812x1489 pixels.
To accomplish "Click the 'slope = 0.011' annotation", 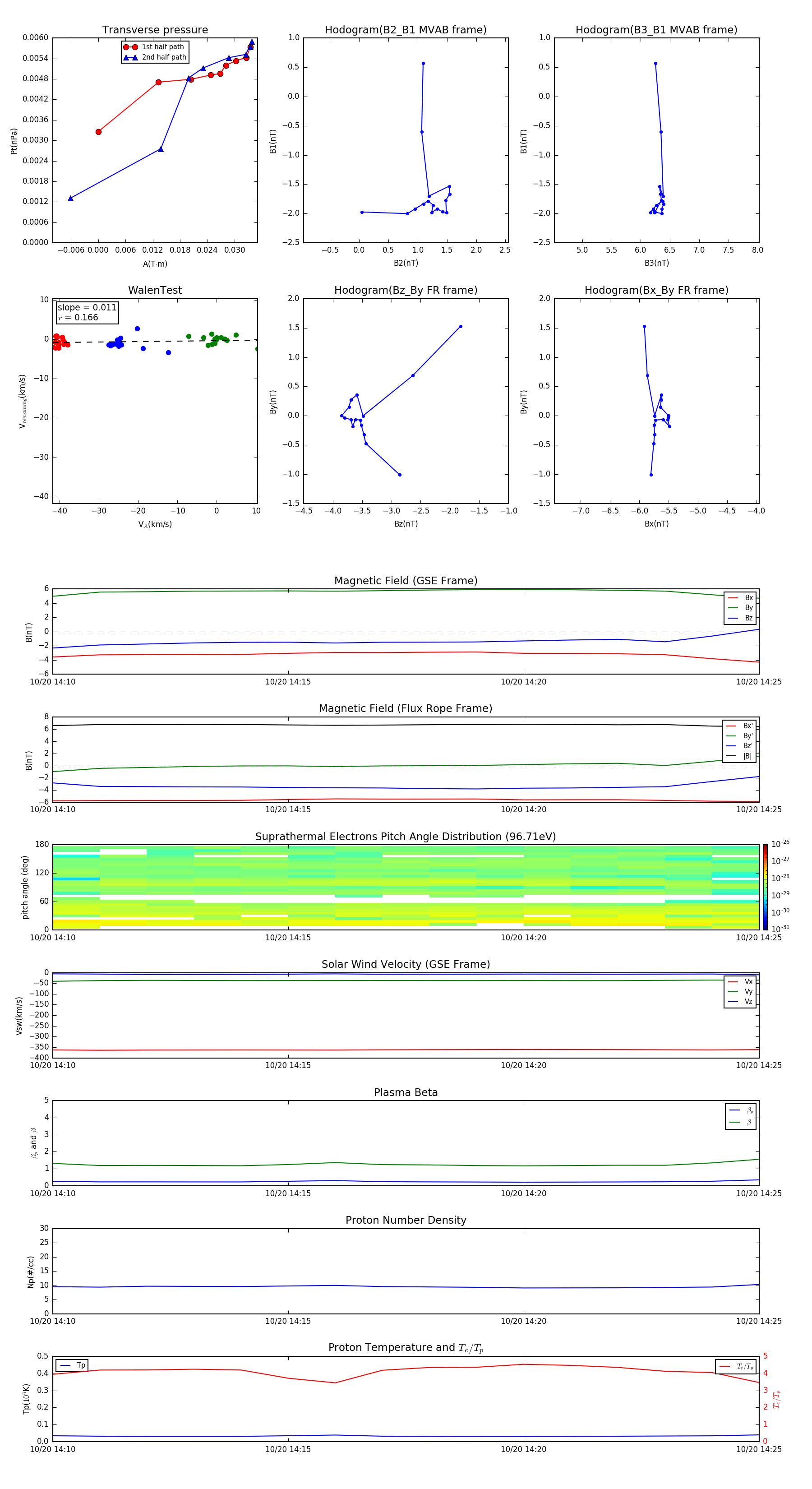I will (87, 308).
